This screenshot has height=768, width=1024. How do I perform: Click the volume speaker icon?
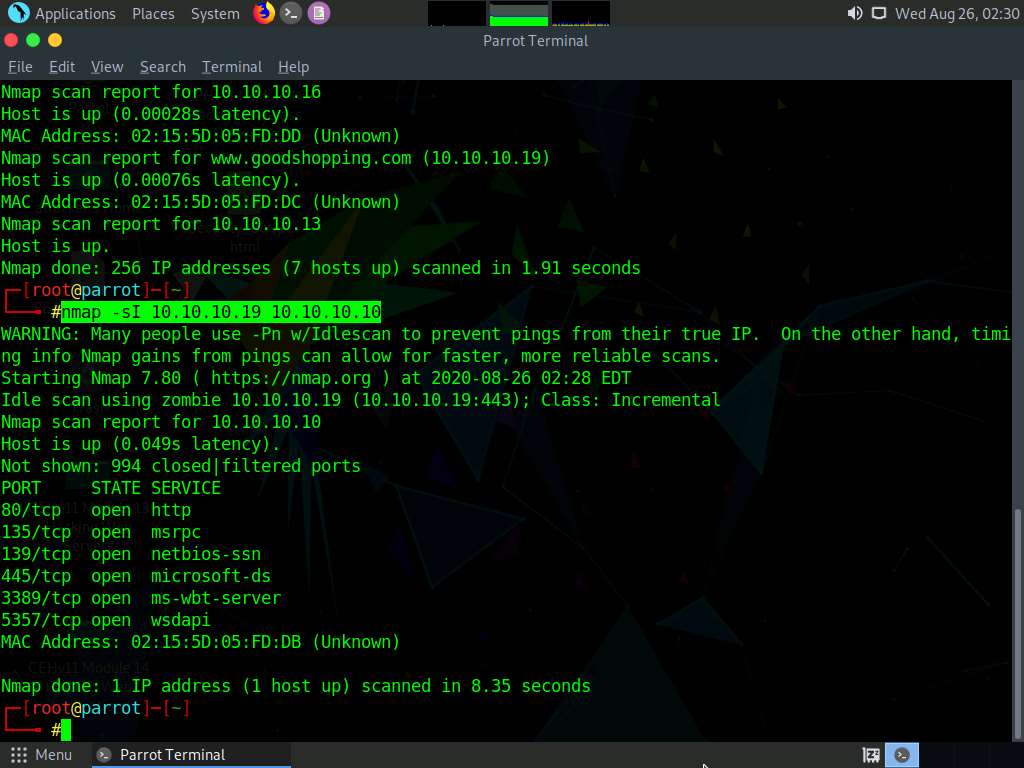[854, 14]
